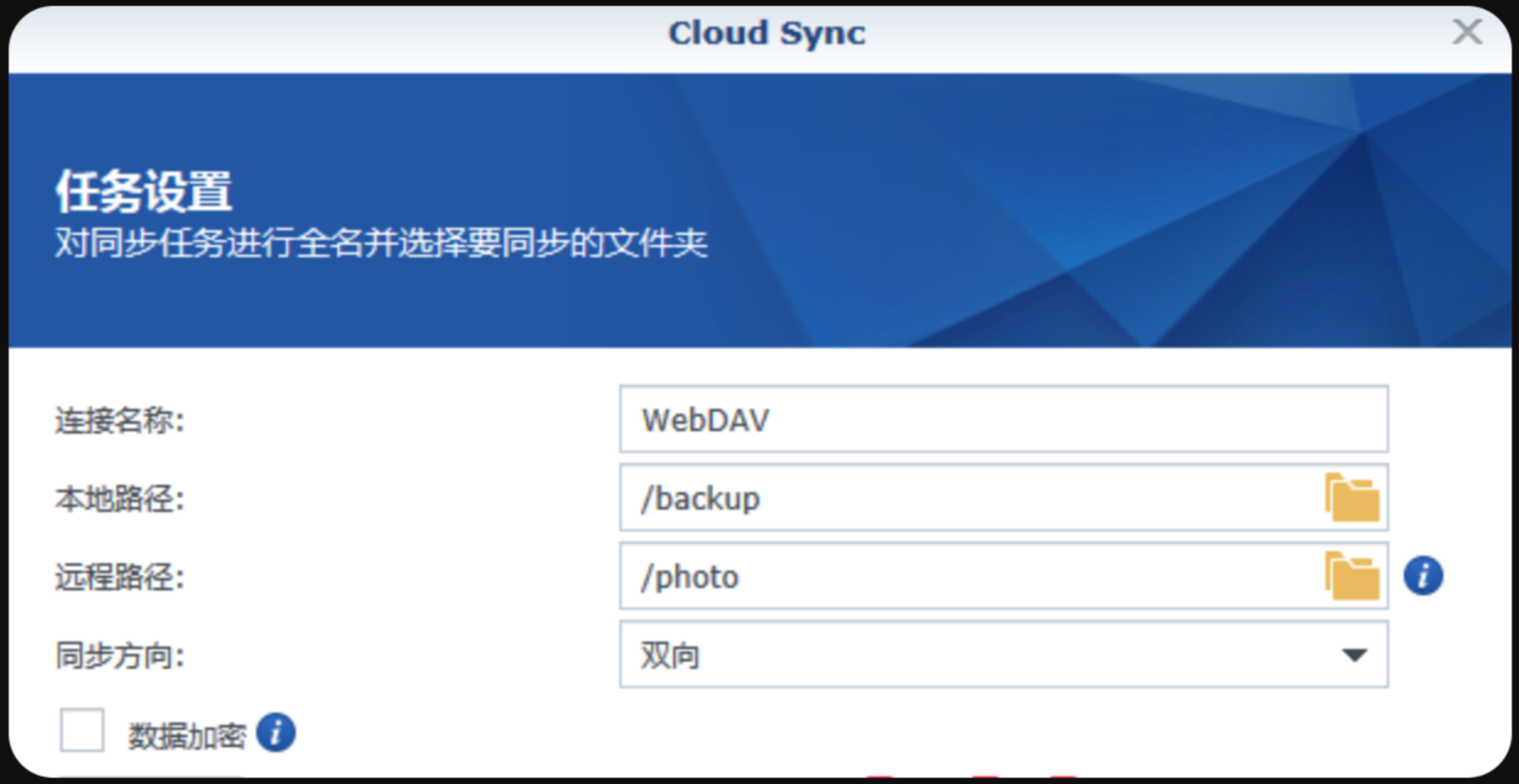The height and width of the screenshot is (784, 1519).
Task: Click the 数据加密 label text
Action: pos(186,735)
